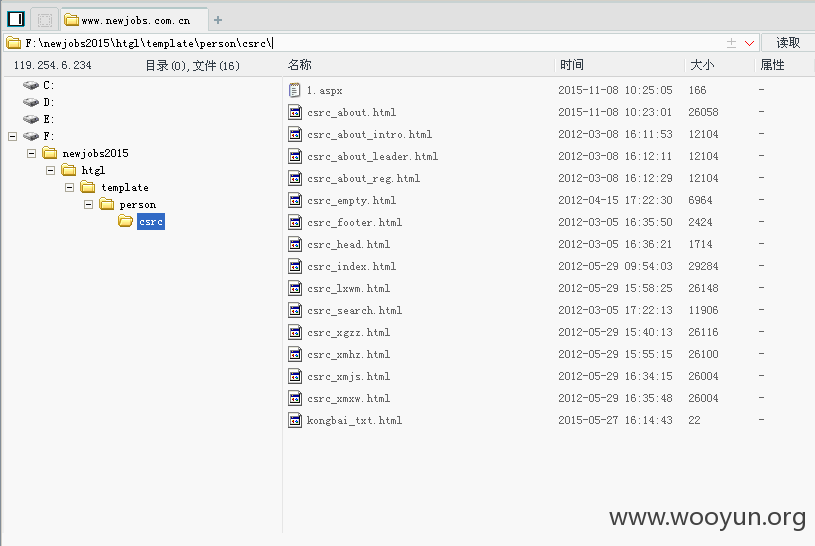This screenshot has height=546, width=815.
Task: Click the csrc_index.html file icon
Action: (x=295, y=266)
